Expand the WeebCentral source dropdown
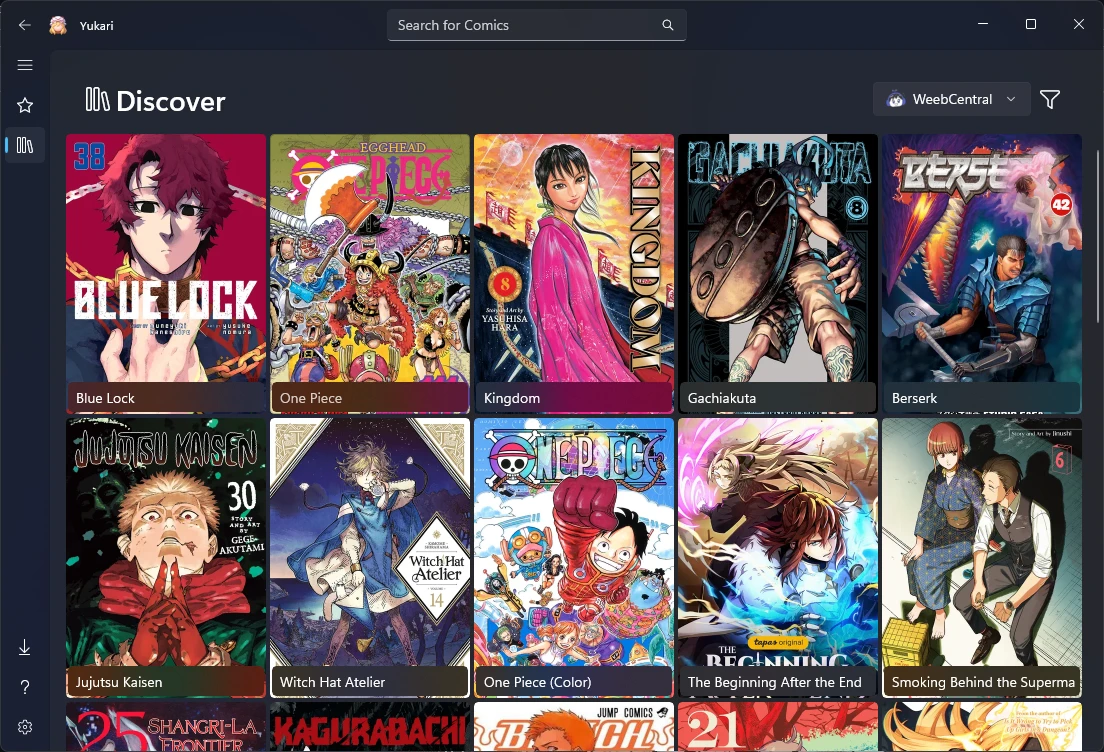Screen dimensions: 1104x752 [x=951, y=99]
